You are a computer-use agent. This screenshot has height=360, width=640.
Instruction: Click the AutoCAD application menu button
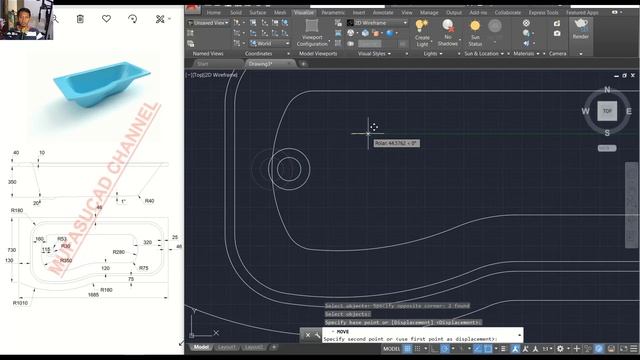tap(192, 10)
